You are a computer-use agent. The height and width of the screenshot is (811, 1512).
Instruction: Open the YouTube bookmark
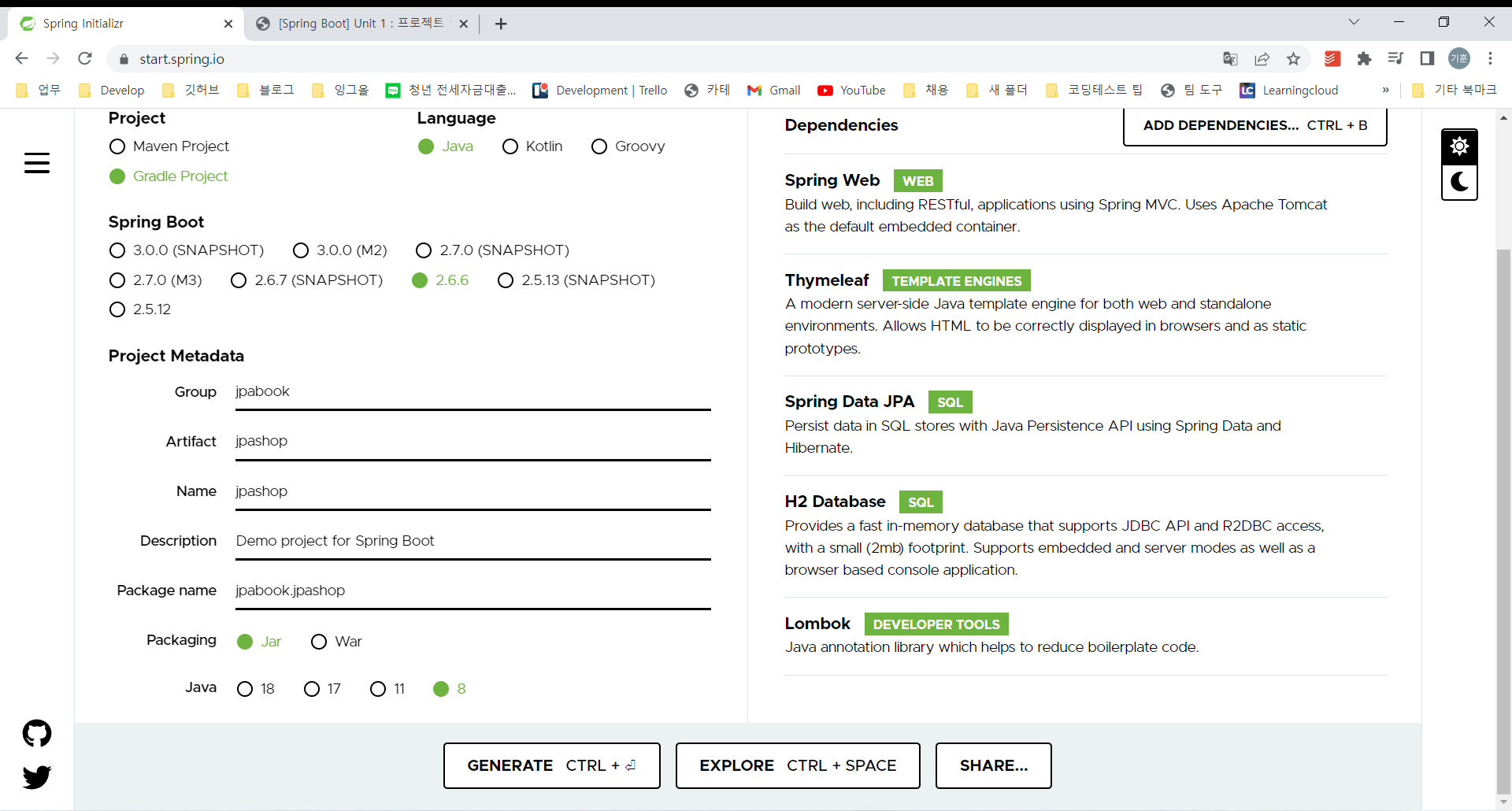pyautogui.click(x=851, y=90)
